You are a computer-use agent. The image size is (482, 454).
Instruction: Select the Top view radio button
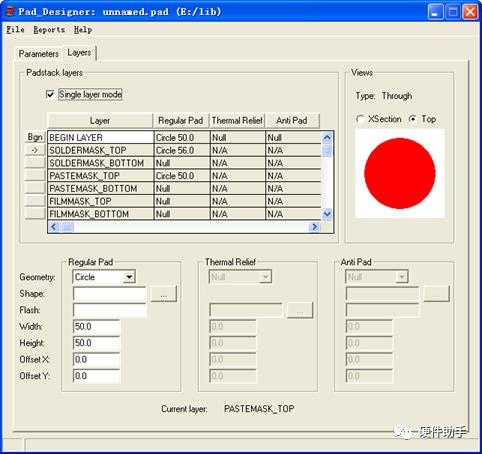tap(413, 119)
